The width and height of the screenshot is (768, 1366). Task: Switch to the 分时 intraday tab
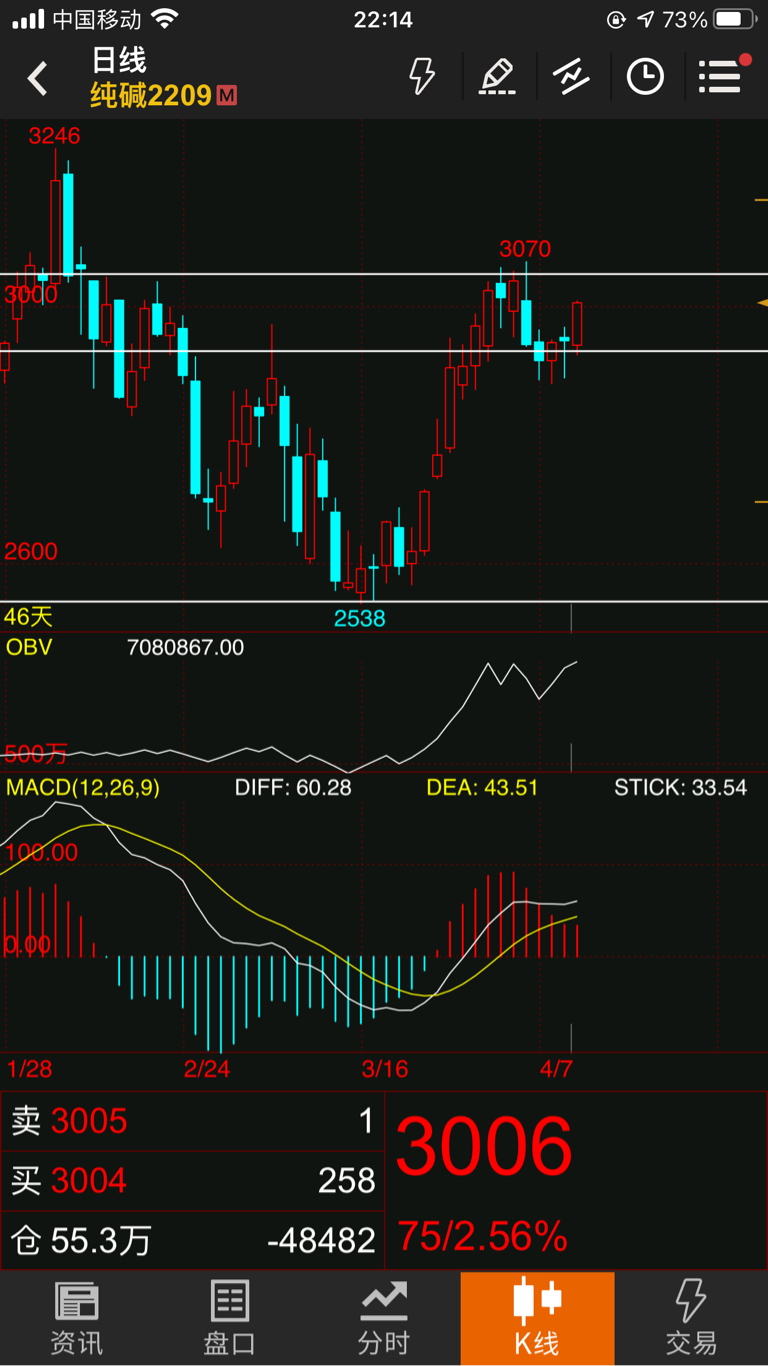click(x=384, y=1318)
